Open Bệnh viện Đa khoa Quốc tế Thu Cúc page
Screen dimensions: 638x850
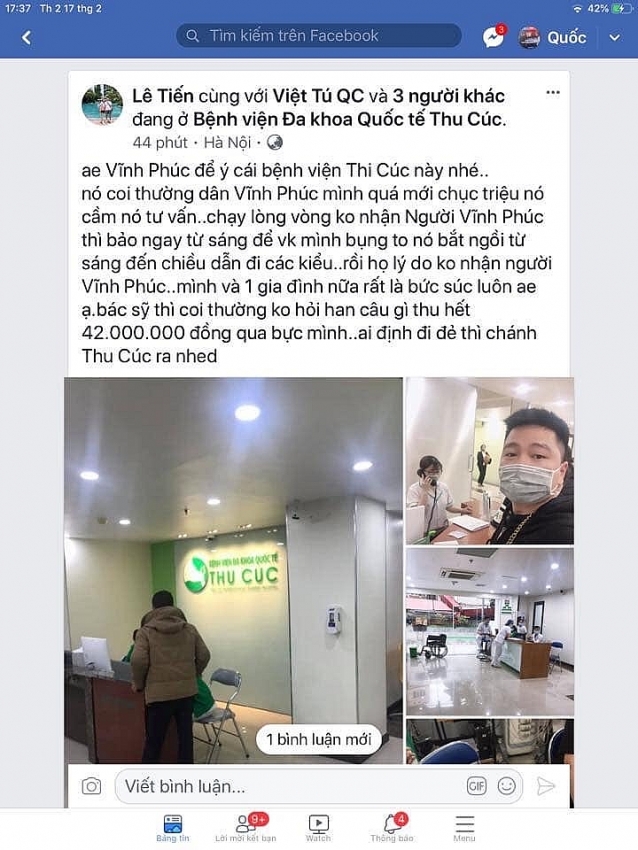349,119
